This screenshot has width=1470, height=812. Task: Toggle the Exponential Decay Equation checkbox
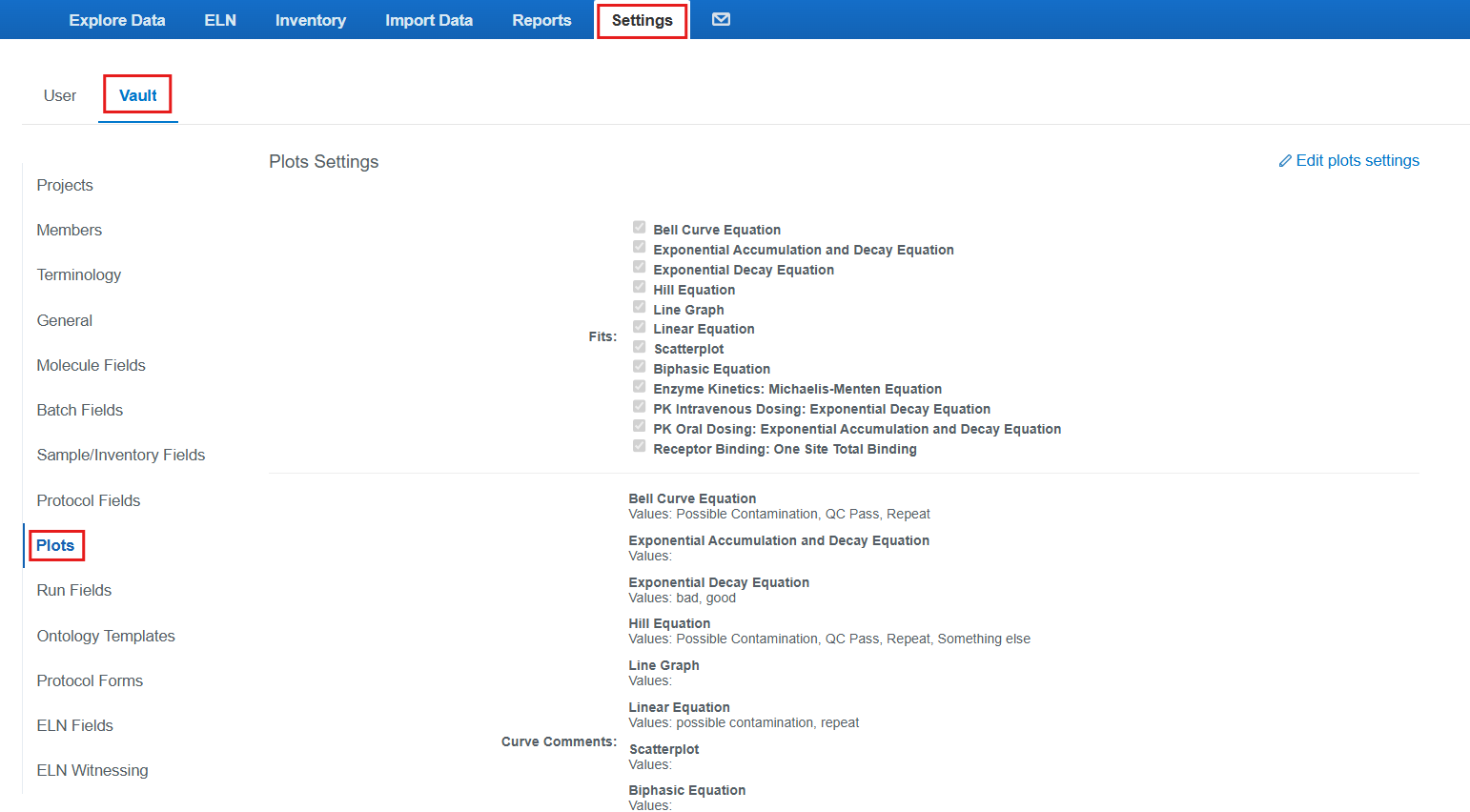[640, 267]
